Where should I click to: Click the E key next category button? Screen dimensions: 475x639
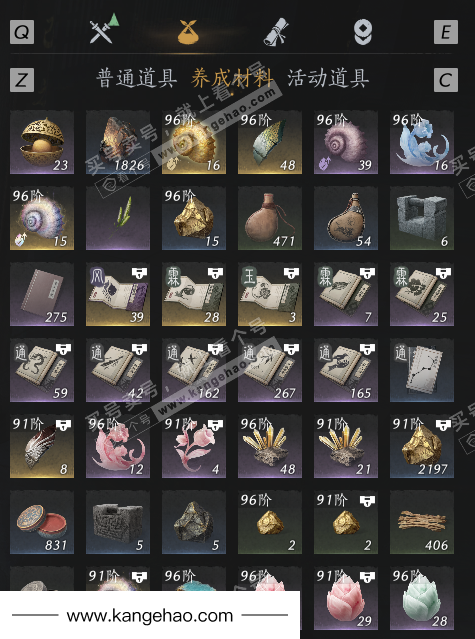(x=446, y=31)
